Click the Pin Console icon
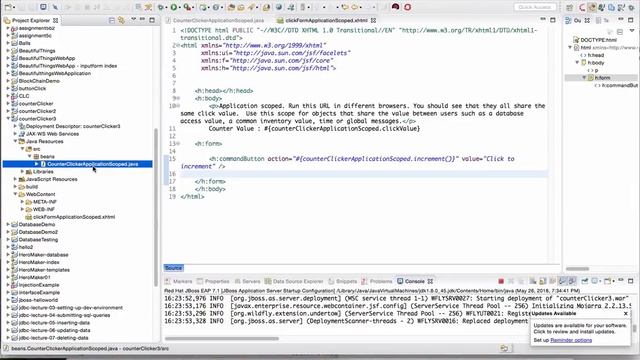This screenshot has width=640, height=360. pyautogui.click(x=584, y=281)
